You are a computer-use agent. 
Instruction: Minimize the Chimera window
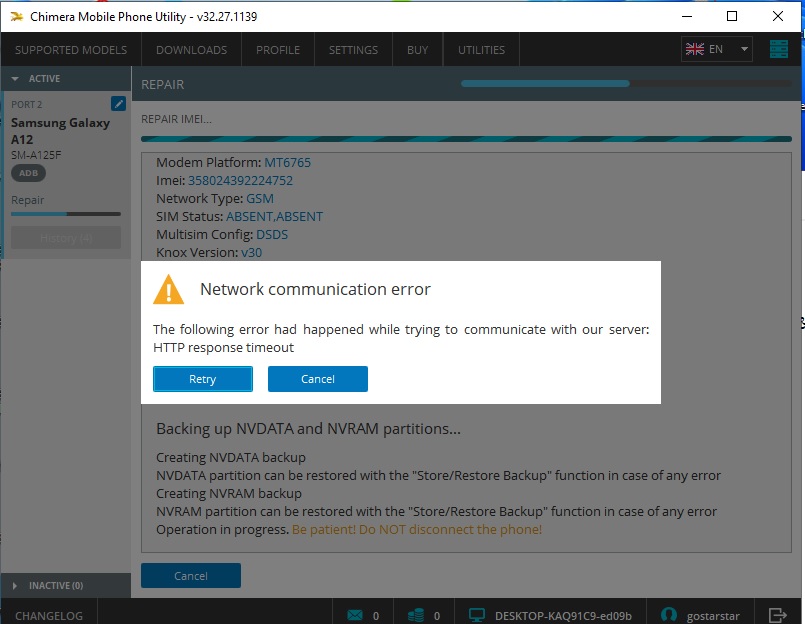pos(687,16)
